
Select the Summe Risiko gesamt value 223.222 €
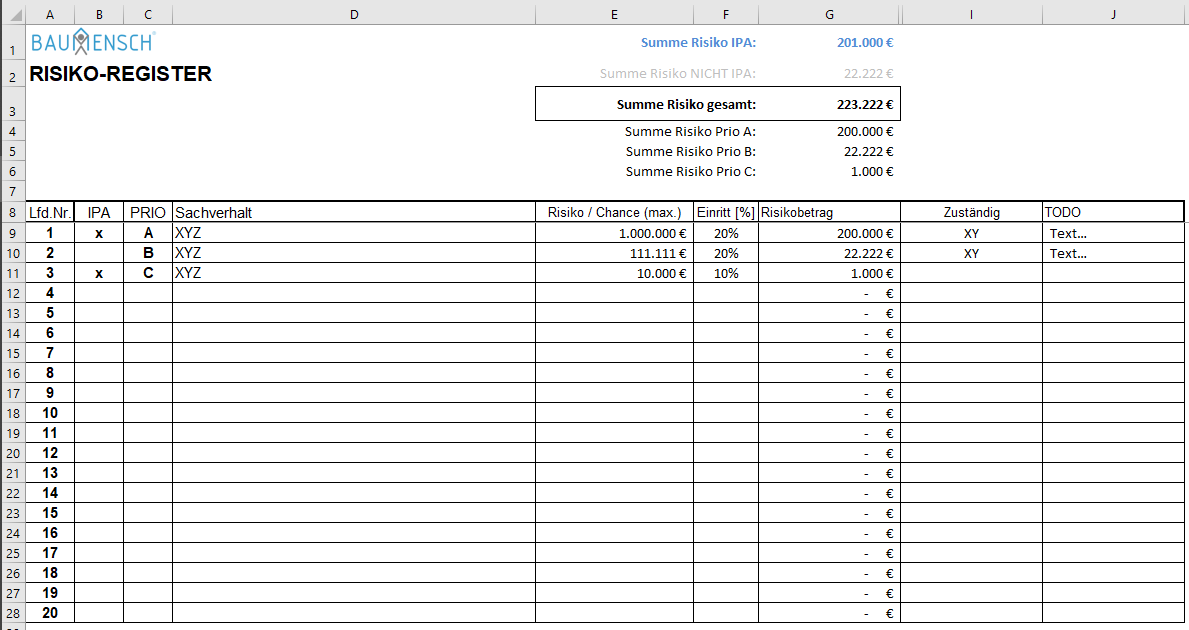point(864,104)
